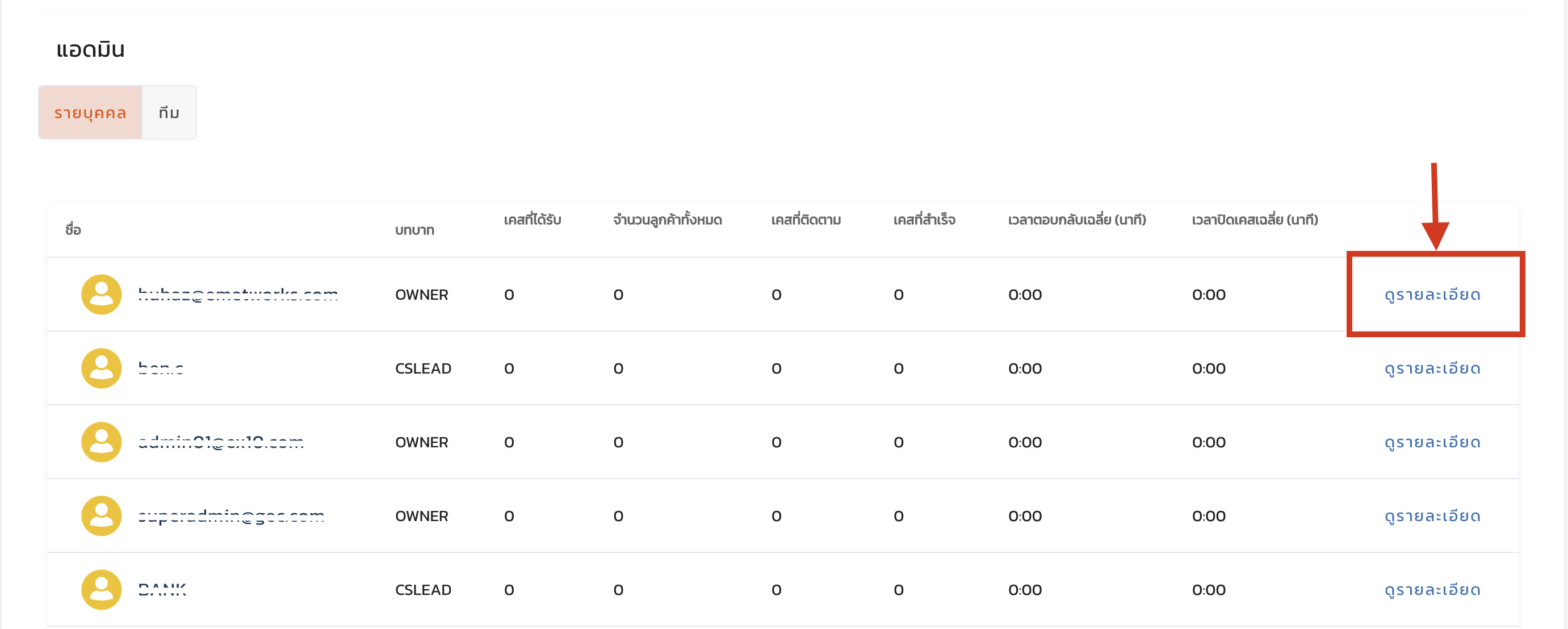Click the เวลาปิดเคสเฉลี่ย (นาที) column header
Viewport: 1568px width, 629px height.
1254,219
